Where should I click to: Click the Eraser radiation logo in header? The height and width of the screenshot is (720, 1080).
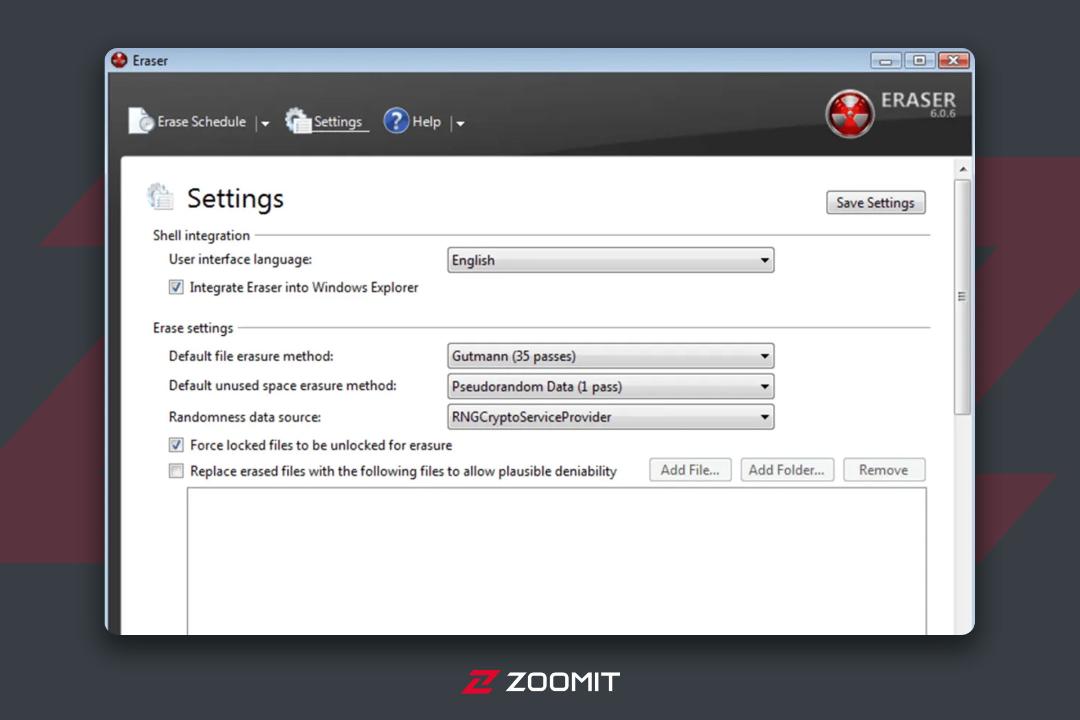[850, 114]
